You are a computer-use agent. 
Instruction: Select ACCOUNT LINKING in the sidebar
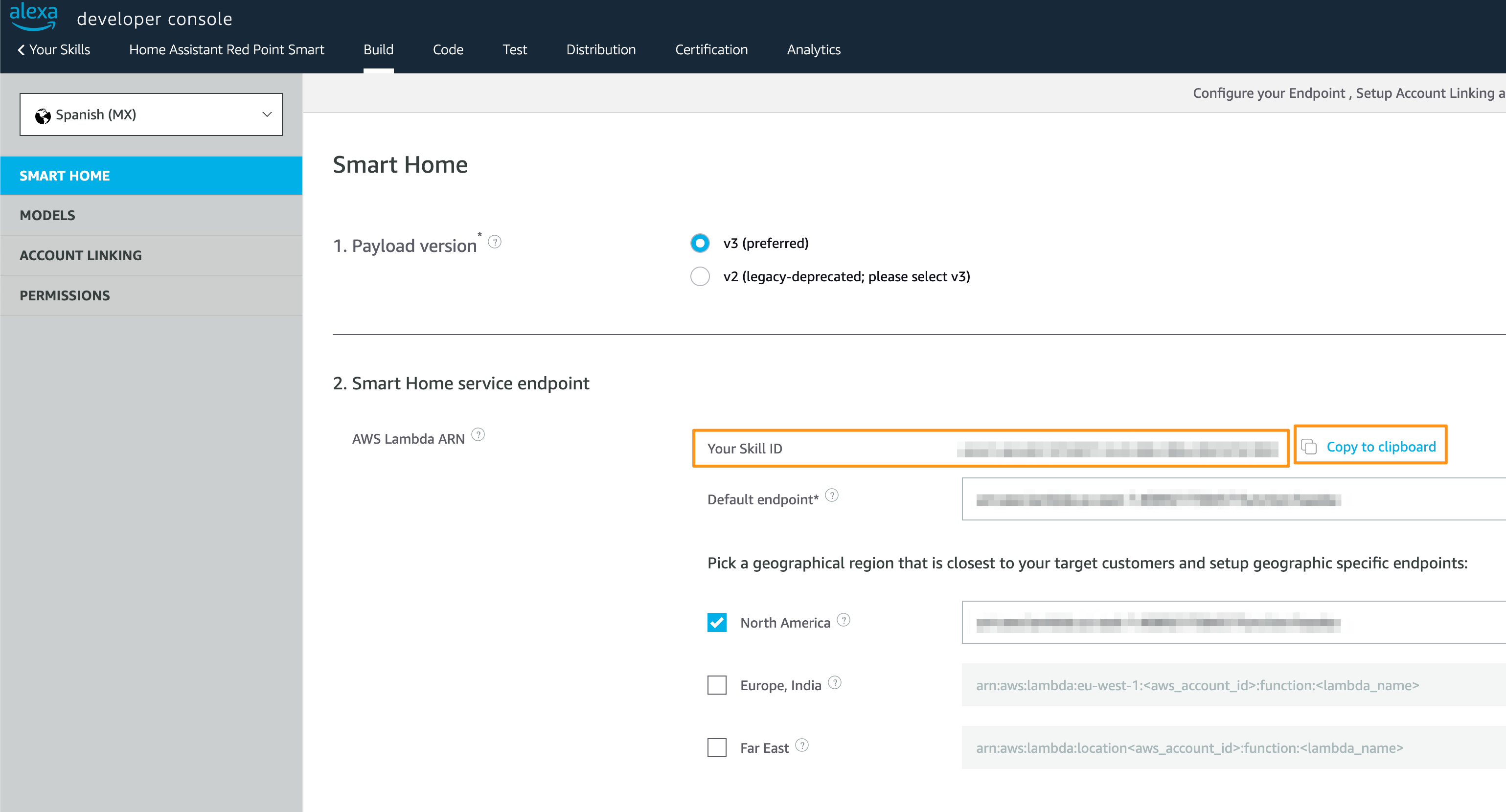(80, 255)
